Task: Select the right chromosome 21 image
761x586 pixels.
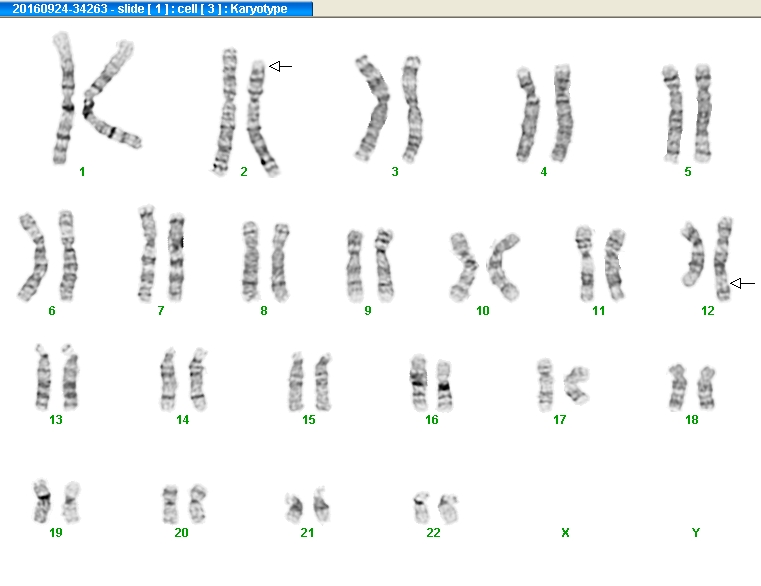Action: (321, 505)
